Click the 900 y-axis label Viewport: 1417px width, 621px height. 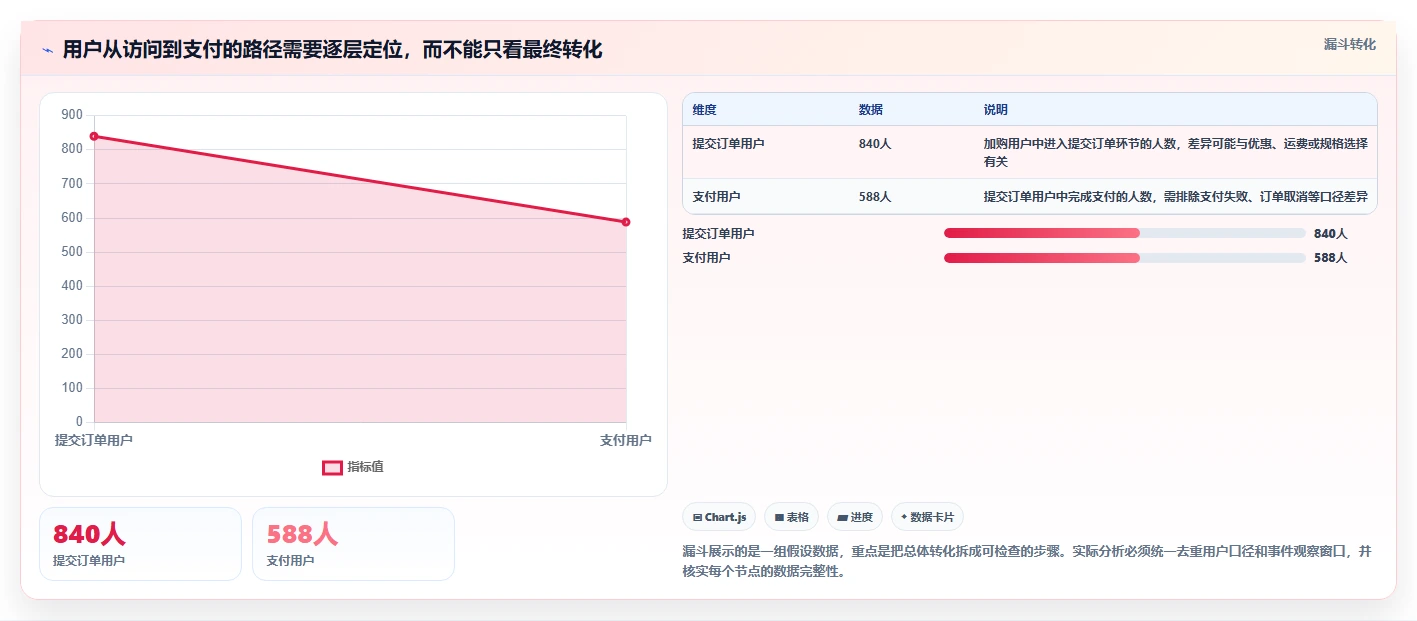[x=72, y=115]
